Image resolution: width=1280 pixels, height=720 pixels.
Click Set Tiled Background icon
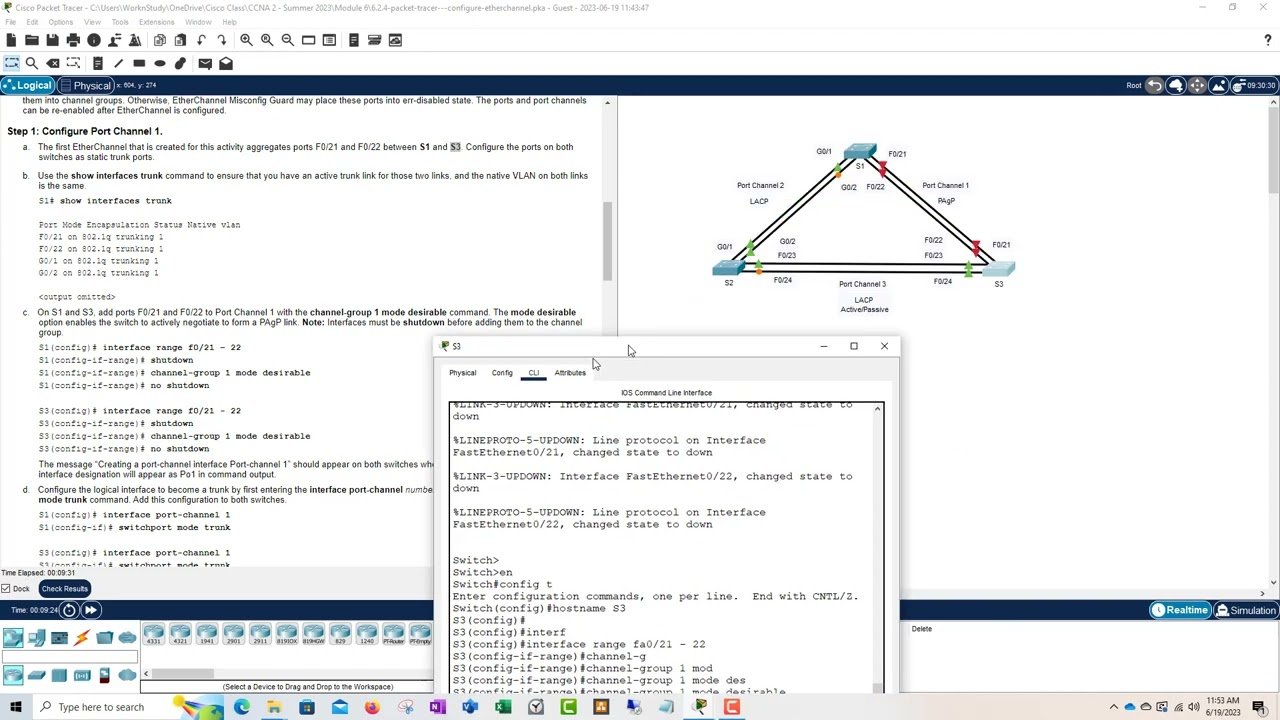(1218, 85)
